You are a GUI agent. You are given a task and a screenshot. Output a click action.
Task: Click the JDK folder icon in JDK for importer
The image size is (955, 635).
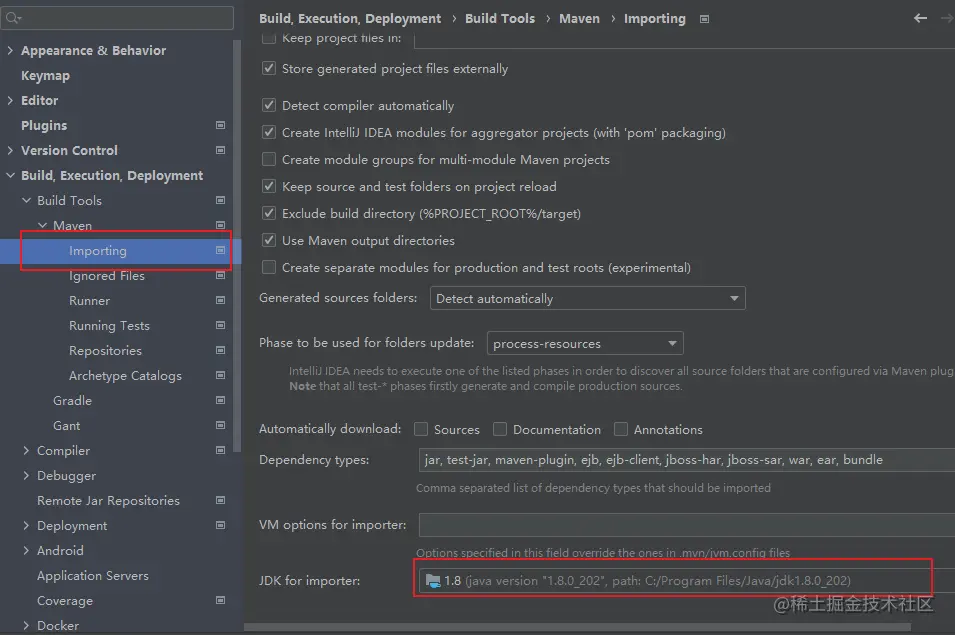(x=433, y=581)
